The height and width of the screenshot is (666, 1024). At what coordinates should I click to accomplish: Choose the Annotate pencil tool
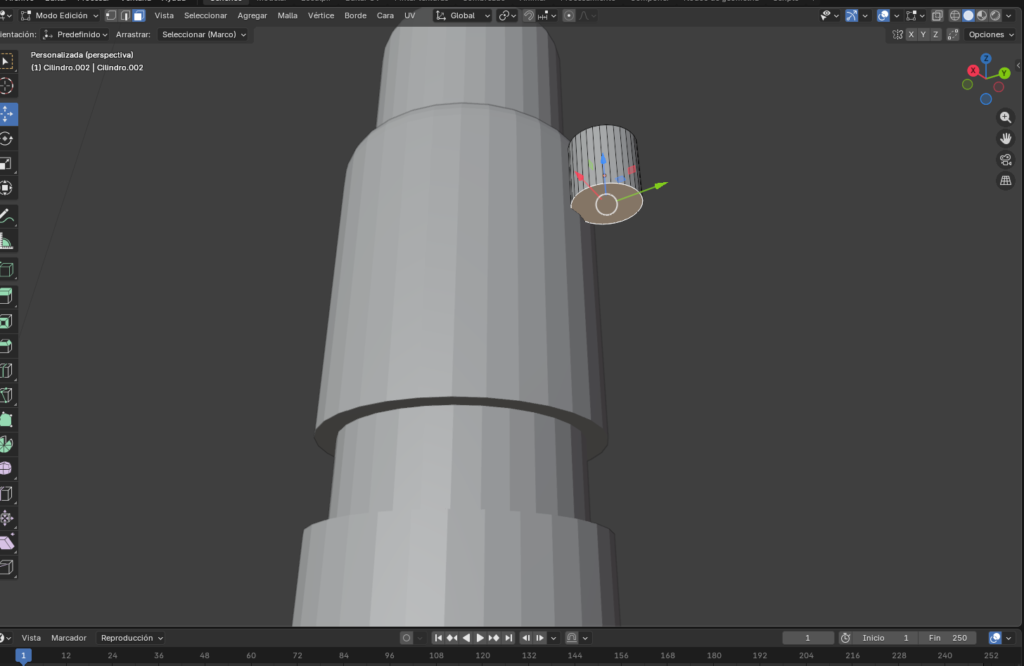click(7, 216)
